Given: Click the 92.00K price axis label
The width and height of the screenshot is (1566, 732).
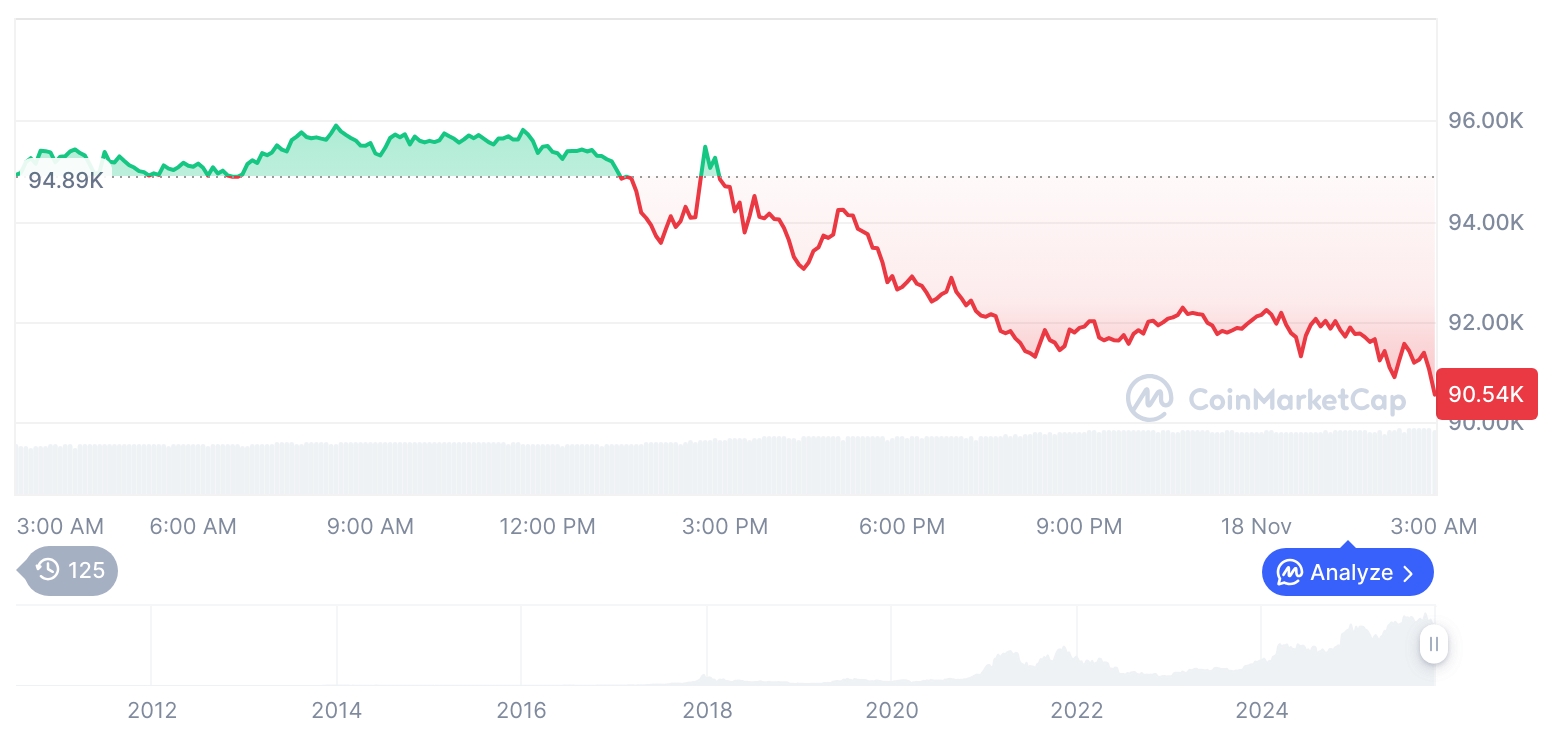Looking at the screenshot, I should 1486,323.
